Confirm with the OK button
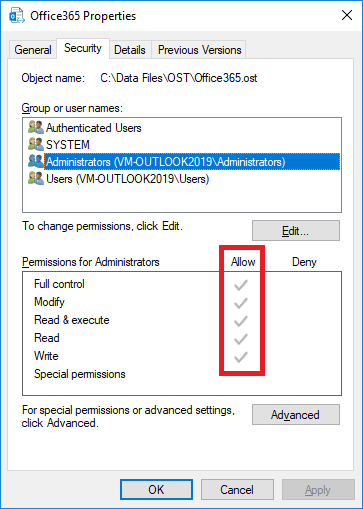The height and width of the screenshot is (509, 363). point(156,490)
